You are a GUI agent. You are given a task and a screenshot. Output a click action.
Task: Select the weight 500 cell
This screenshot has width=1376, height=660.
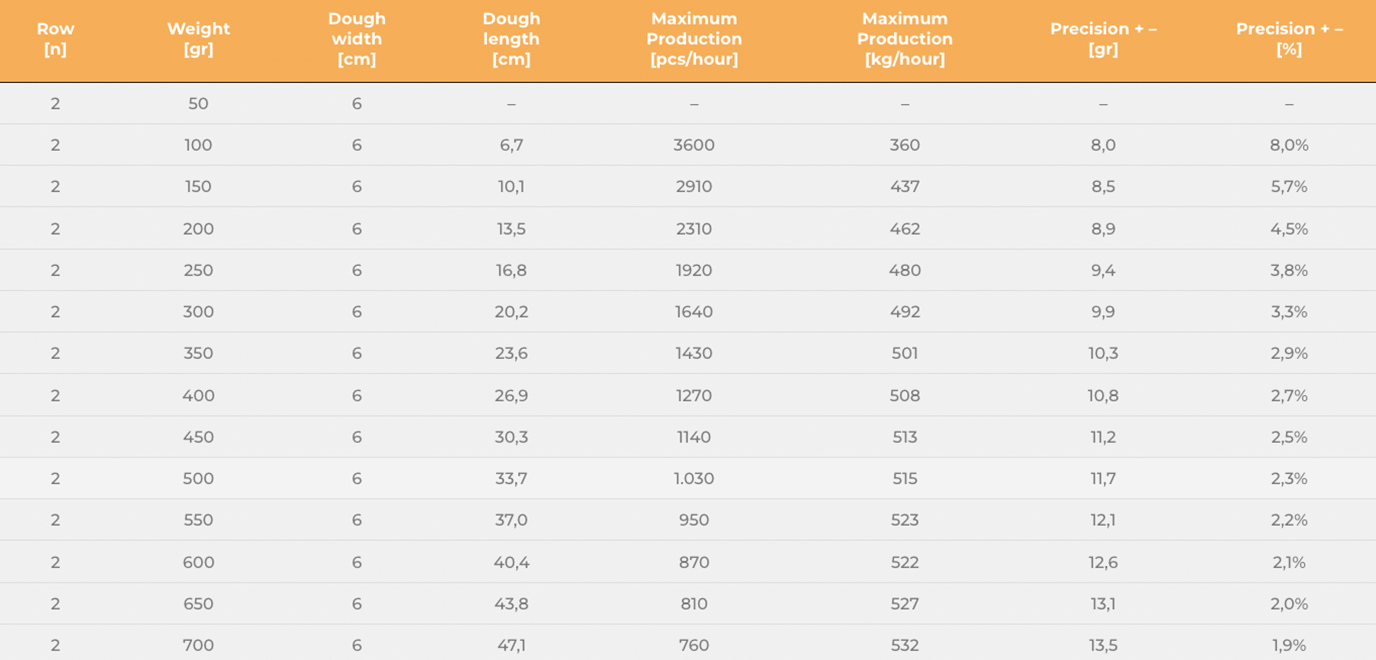[x=198, y=479]
